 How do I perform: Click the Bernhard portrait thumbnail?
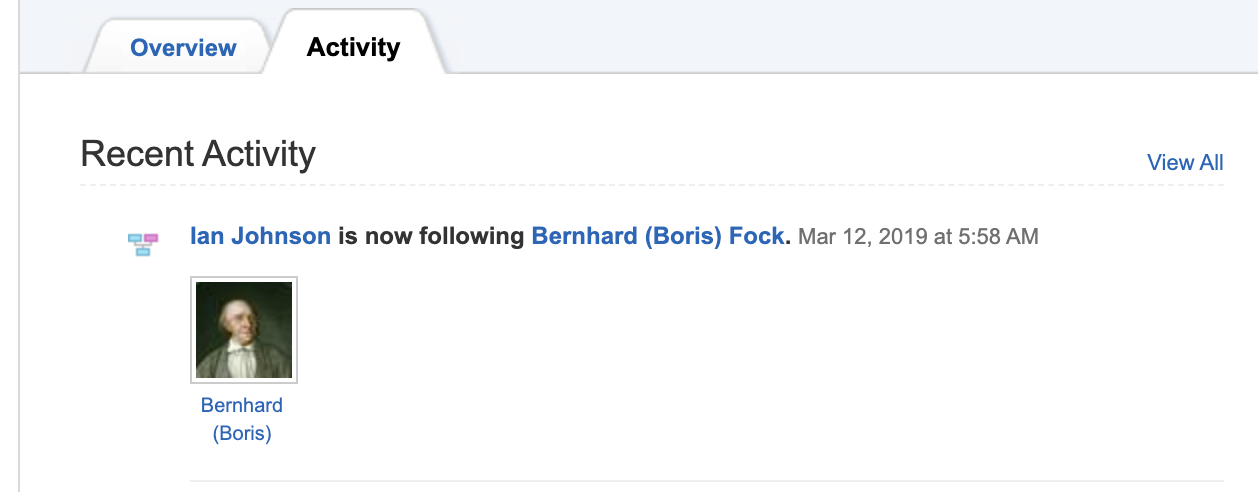click(x=243, y=330)
